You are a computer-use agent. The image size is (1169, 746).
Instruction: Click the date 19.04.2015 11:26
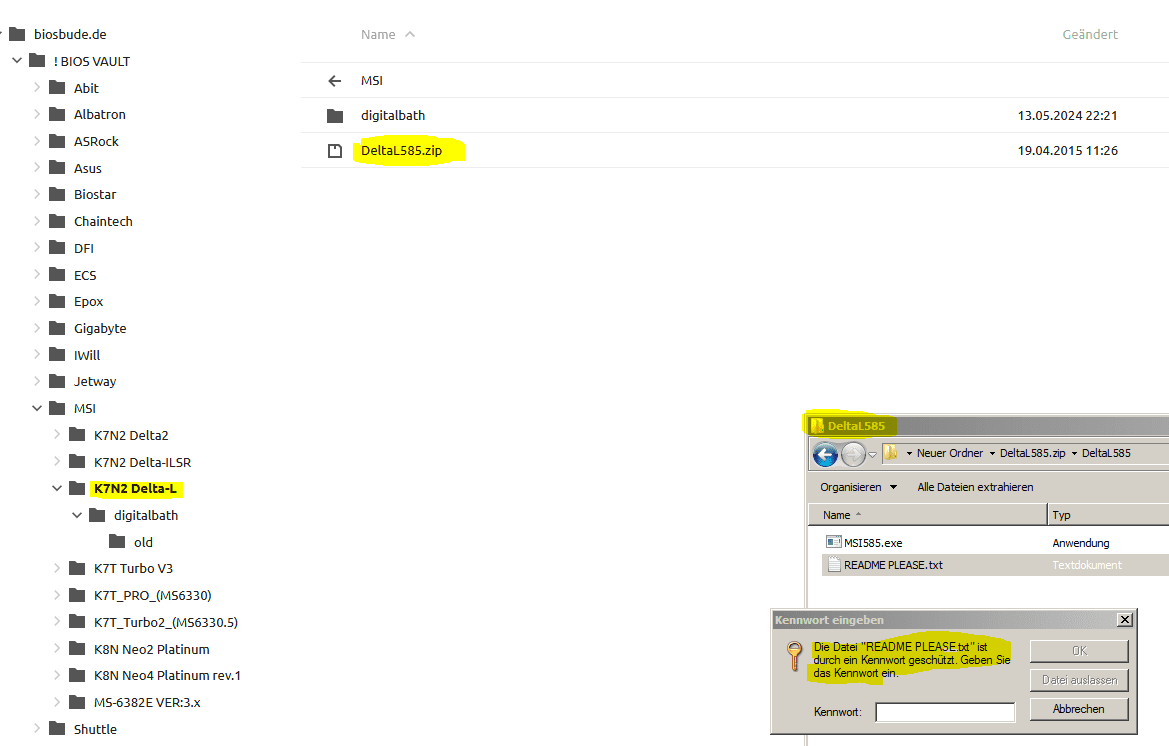pyautogui.click(x=1068, y=151)
